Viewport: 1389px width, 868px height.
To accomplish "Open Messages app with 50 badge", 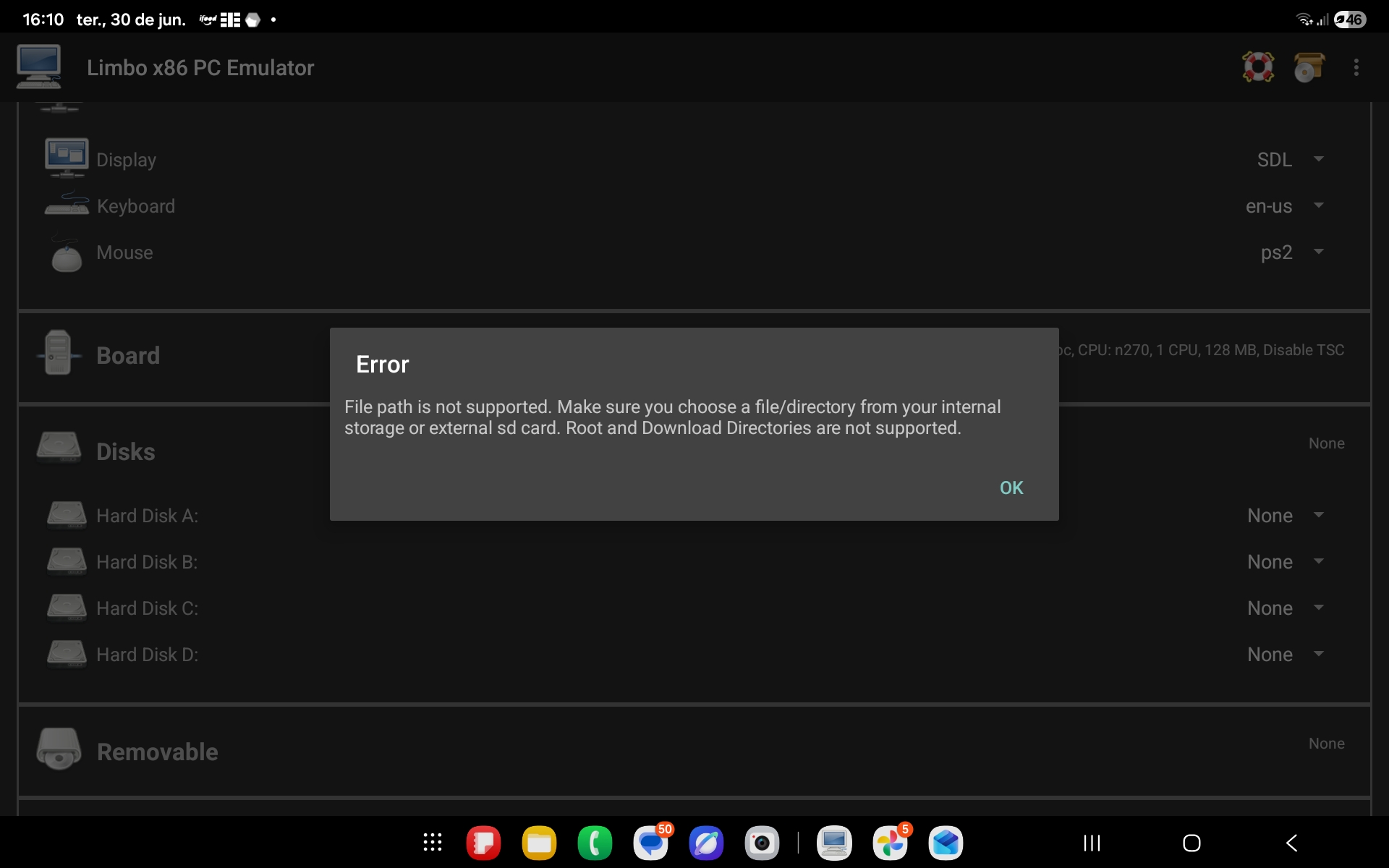I will click(651, 843).
